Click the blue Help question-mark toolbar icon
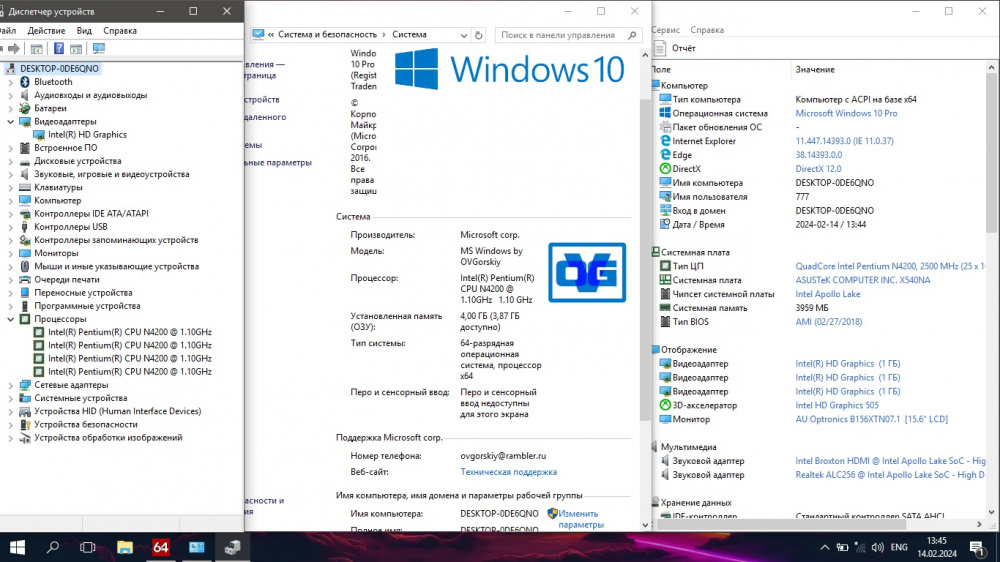The image size is (1000, 562). pos(59,48)
